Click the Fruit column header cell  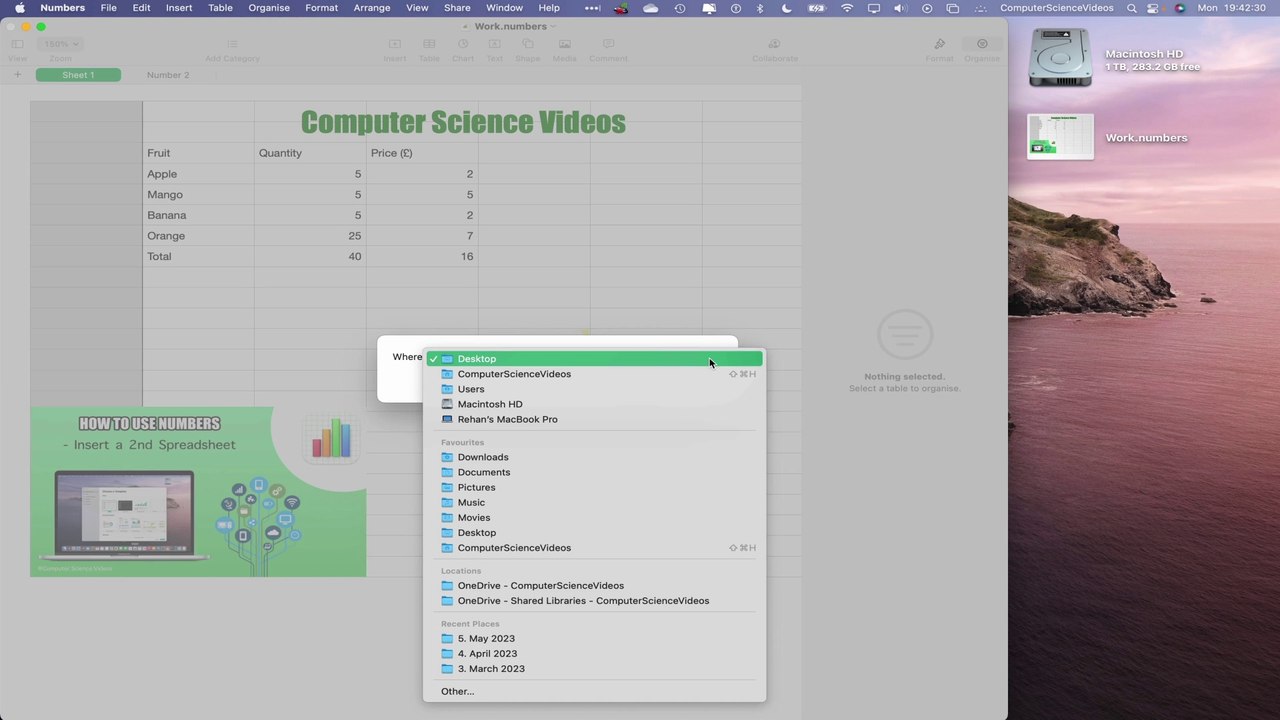[x=198, y=153]
